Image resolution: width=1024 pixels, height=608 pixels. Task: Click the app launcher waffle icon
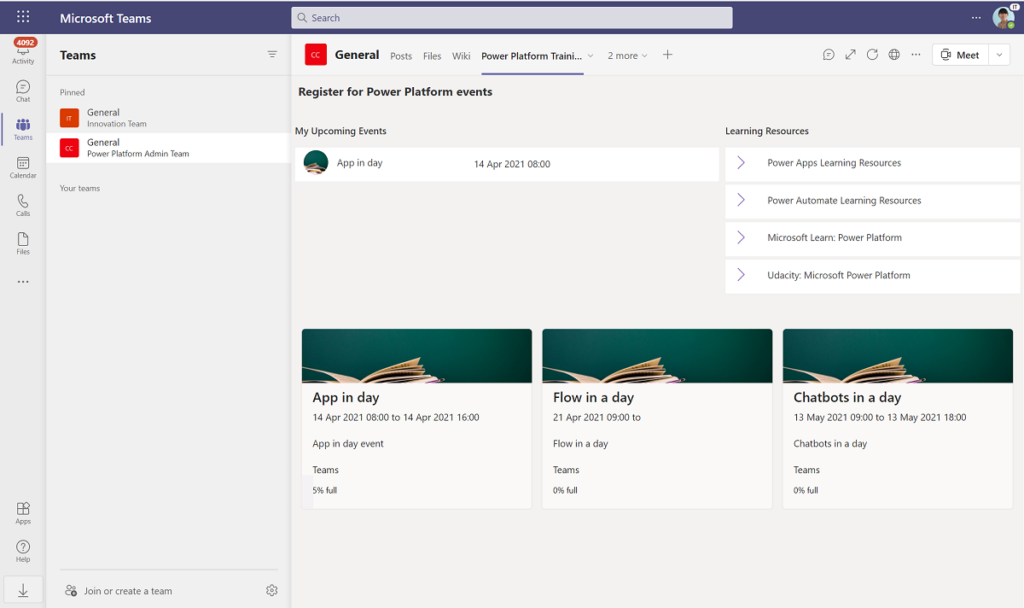pyautogui.click(x=23, y=18)
